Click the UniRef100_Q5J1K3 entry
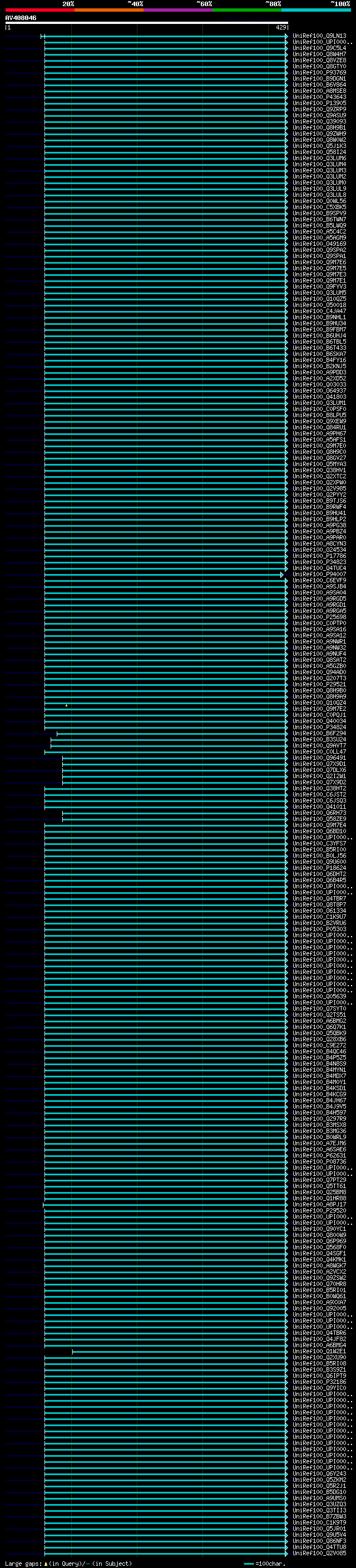 [x=319, y=146]
